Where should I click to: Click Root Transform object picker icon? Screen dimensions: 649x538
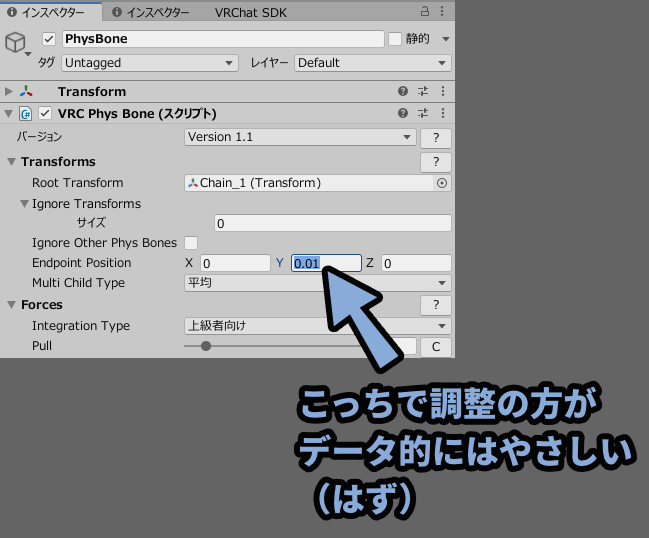[442, 183]
